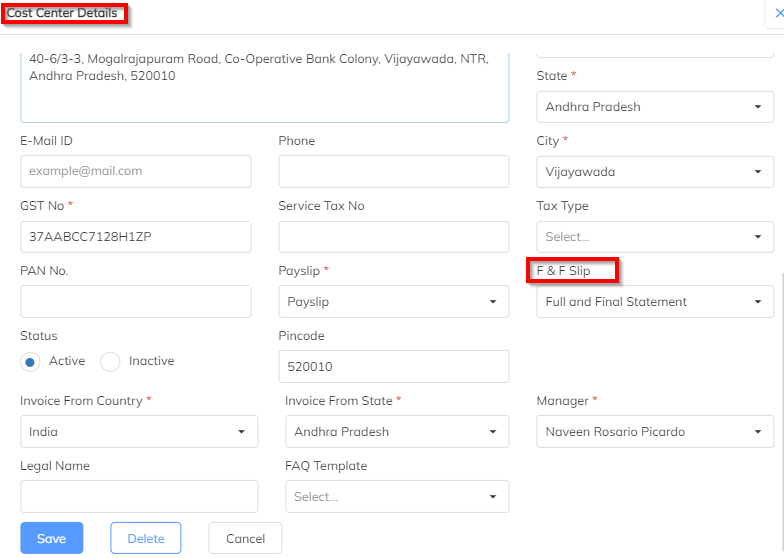Click the Status label
The width and height of the screenshot is (784, 558).
[38, 336]
